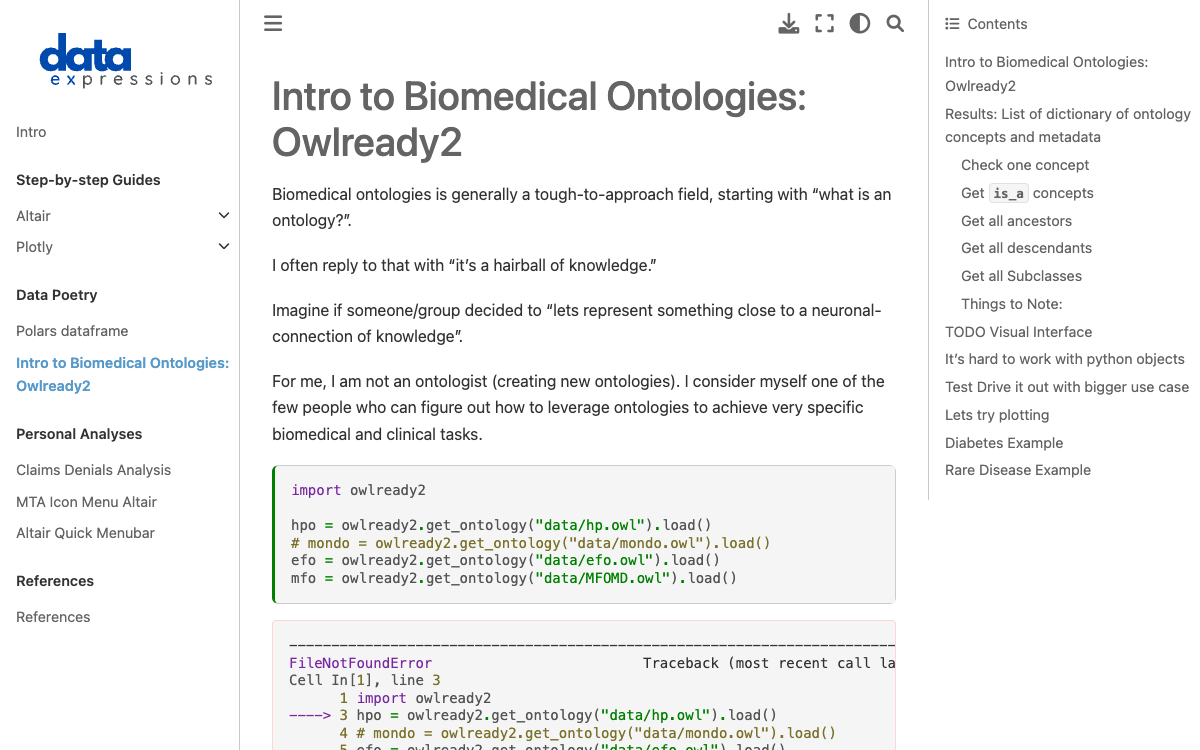Open Altair Quick Menubar page
The image size is (1200, 750).
click(x=85, y=533)
